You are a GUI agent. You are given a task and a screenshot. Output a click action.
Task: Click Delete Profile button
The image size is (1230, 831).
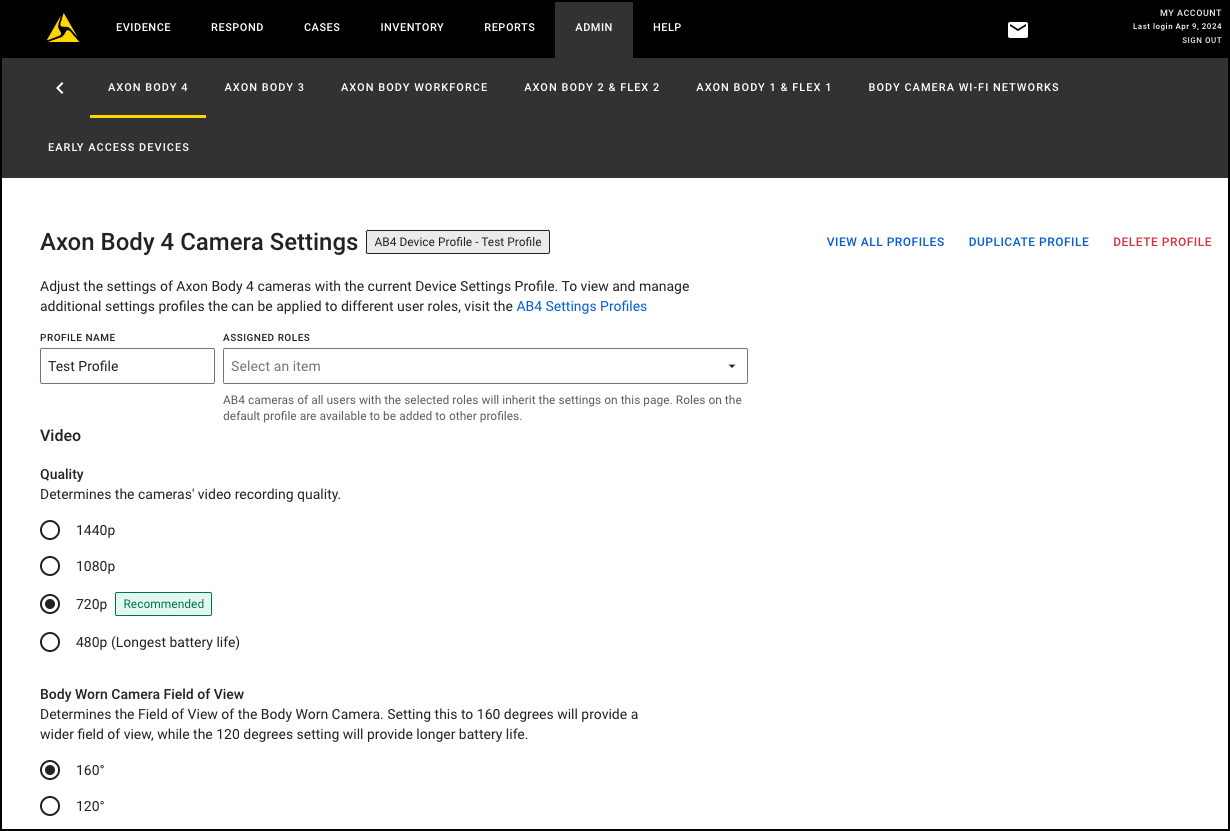tap(1162, 242)
